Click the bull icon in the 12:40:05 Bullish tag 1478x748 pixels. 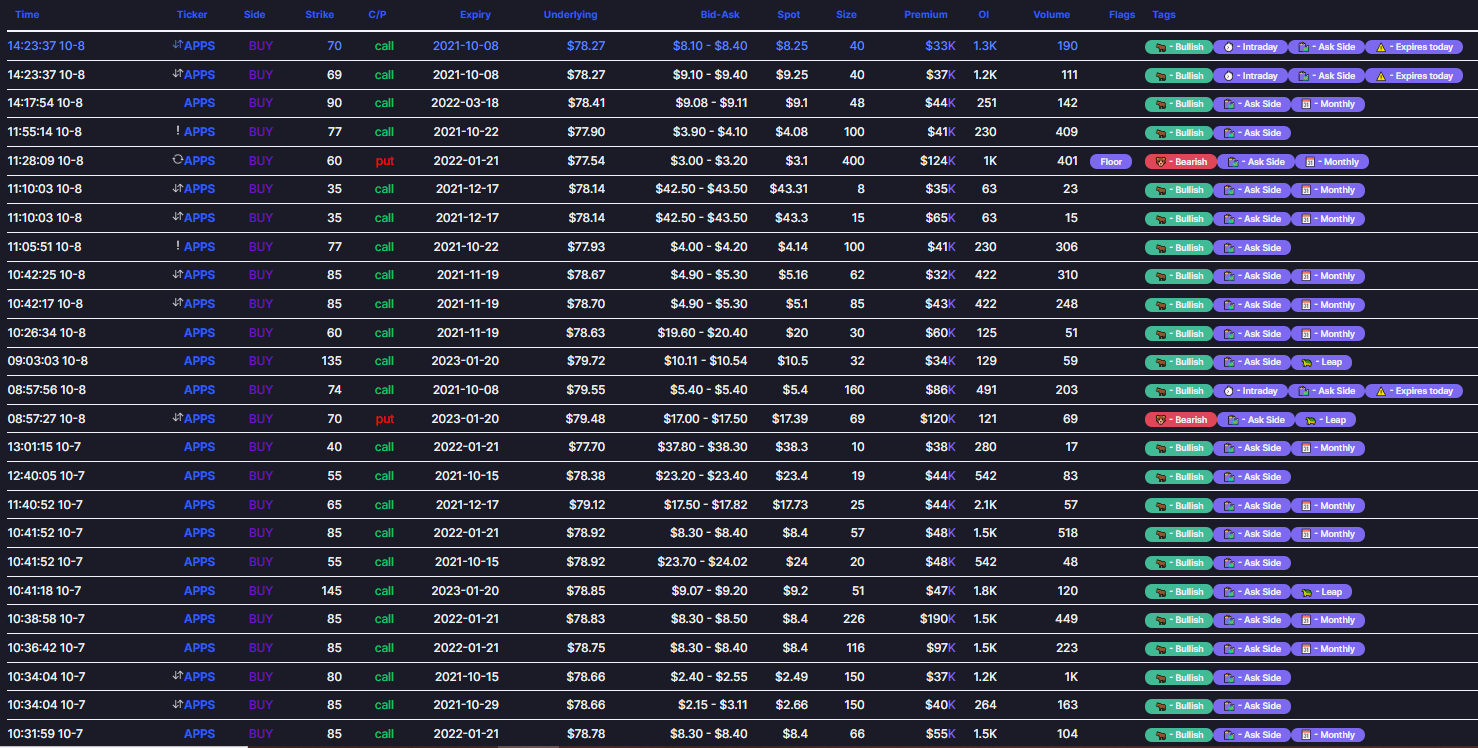coord(1160,477)
